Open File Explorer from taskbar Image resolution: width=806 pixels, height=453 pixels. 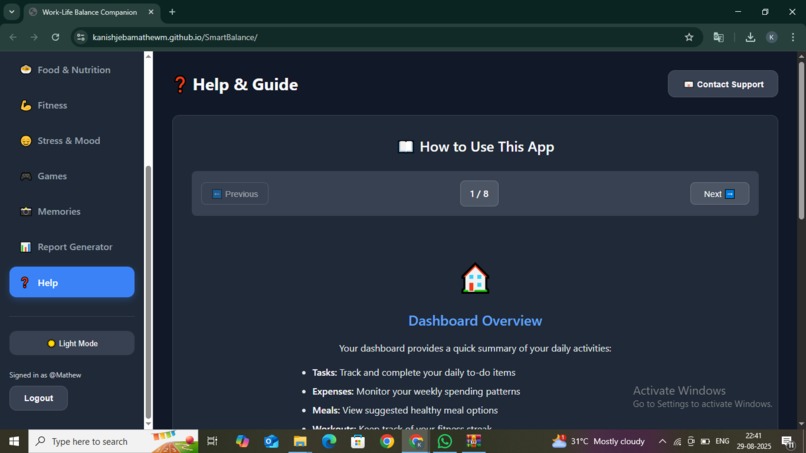300,441
